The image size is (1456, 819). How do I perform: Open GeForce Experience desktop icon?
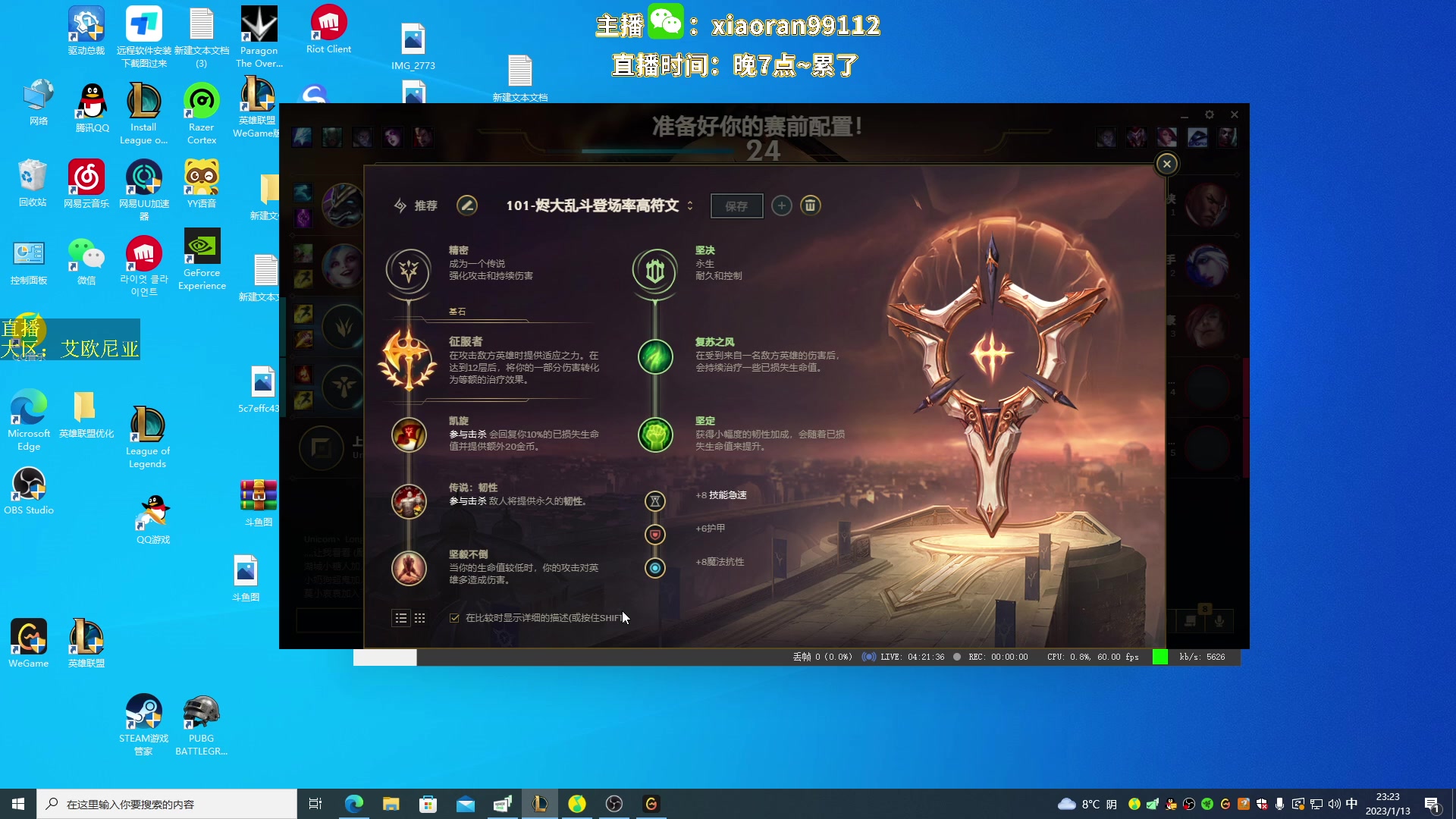pos(202,259)
